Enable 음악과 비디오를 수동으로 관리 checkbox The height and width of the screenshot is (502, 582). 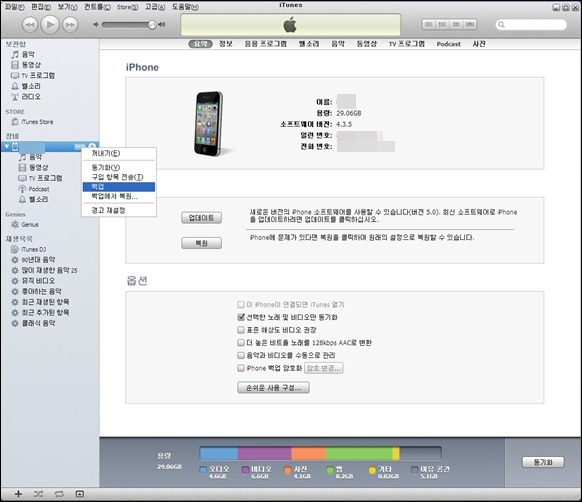(x=241, y=355)
